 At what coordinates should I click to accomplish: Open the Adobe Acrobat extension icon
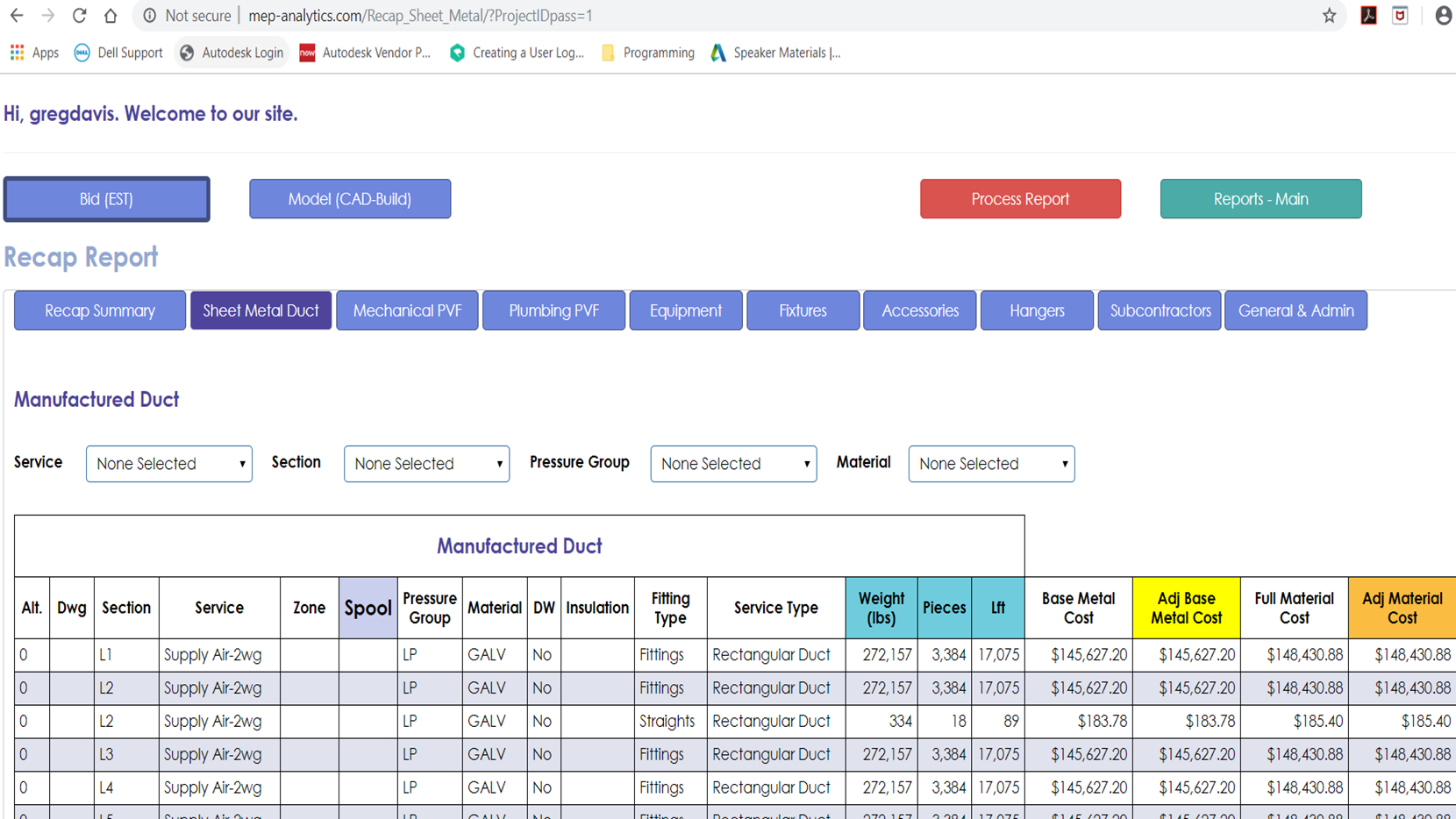1368,16
